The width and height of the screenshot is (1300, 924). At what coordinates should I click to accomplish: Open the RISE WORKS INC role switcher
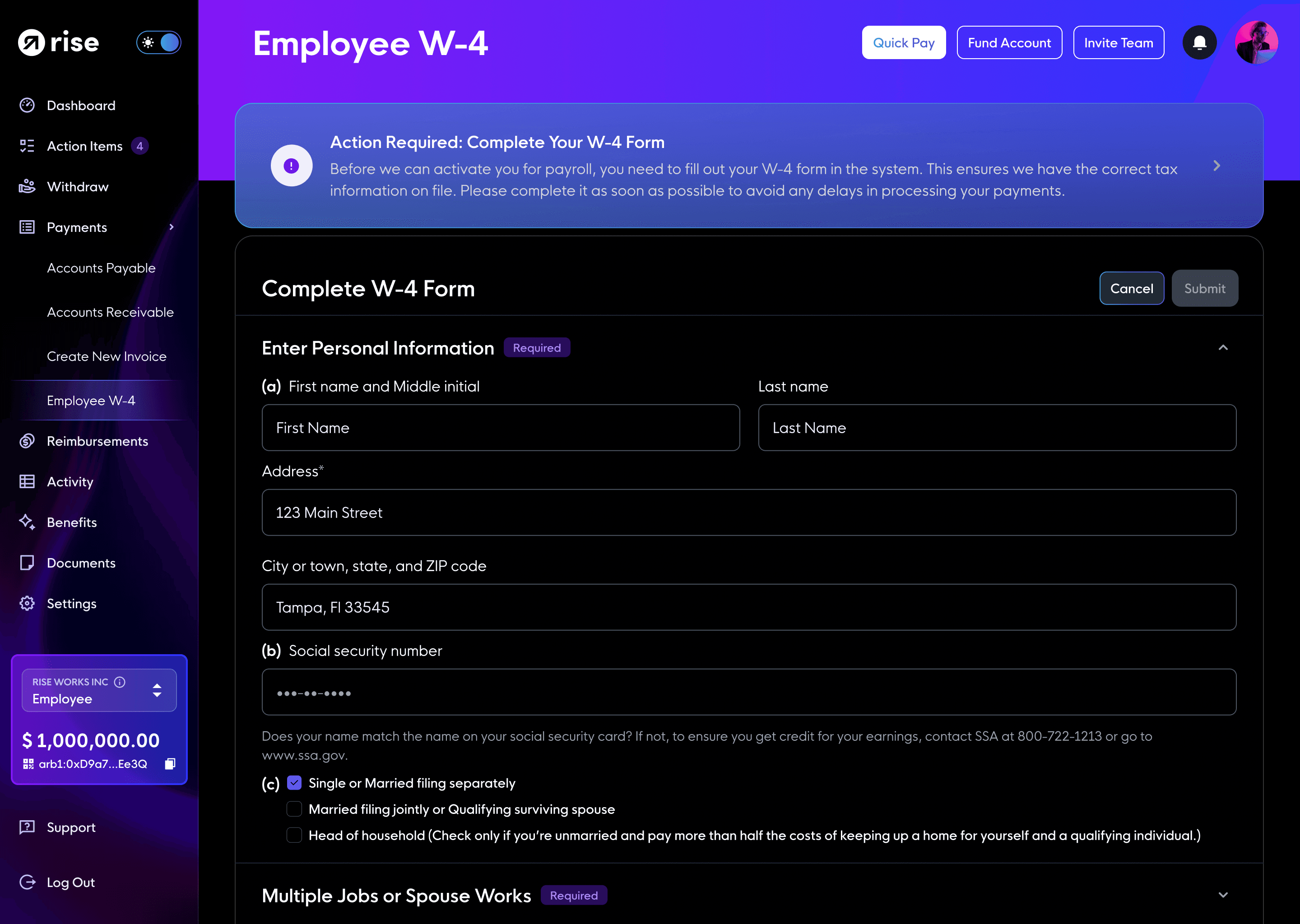coord(99,690)
